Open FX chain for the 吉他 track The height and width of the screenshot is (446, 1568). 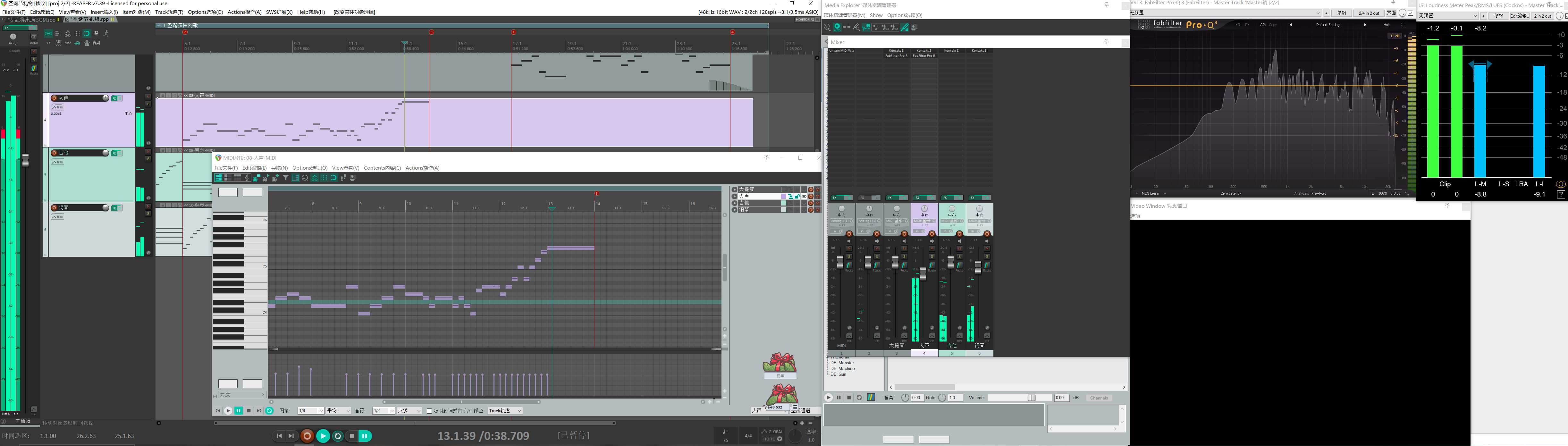[x=114, y=153]
